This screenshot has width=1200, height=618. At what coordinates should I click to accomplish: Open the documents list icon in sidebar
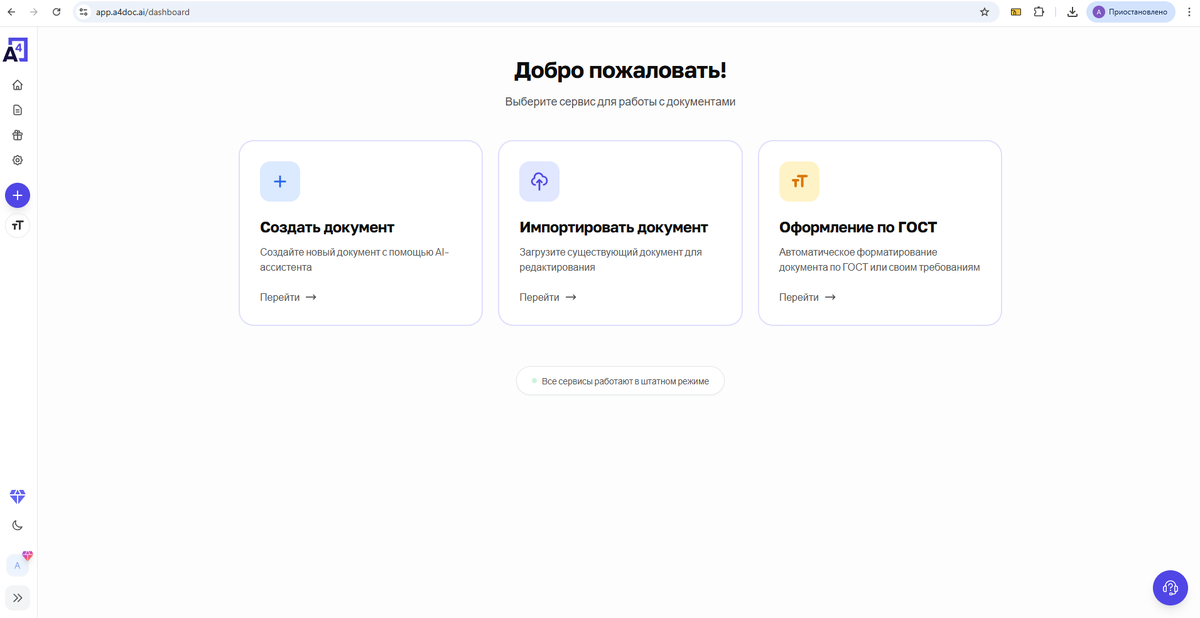[17, 110]
